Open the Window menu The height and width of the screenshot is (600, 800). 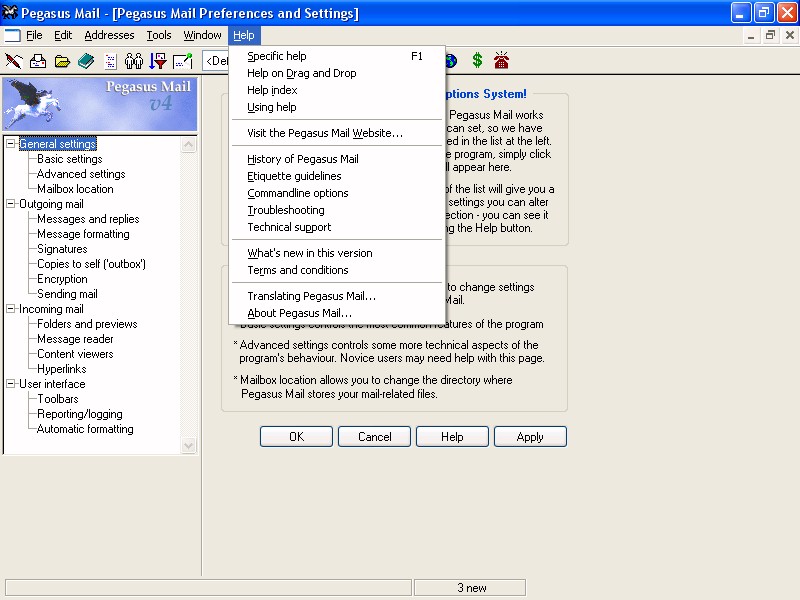(x=202, y=35)
